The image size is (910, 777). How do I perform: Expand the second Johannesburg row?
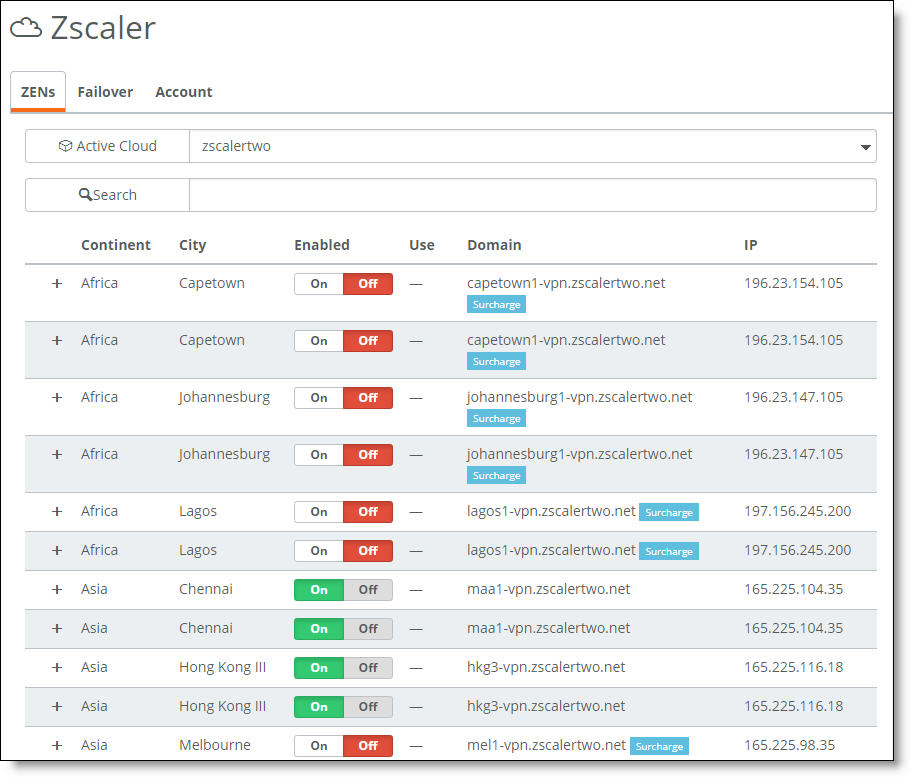point(57,454)
